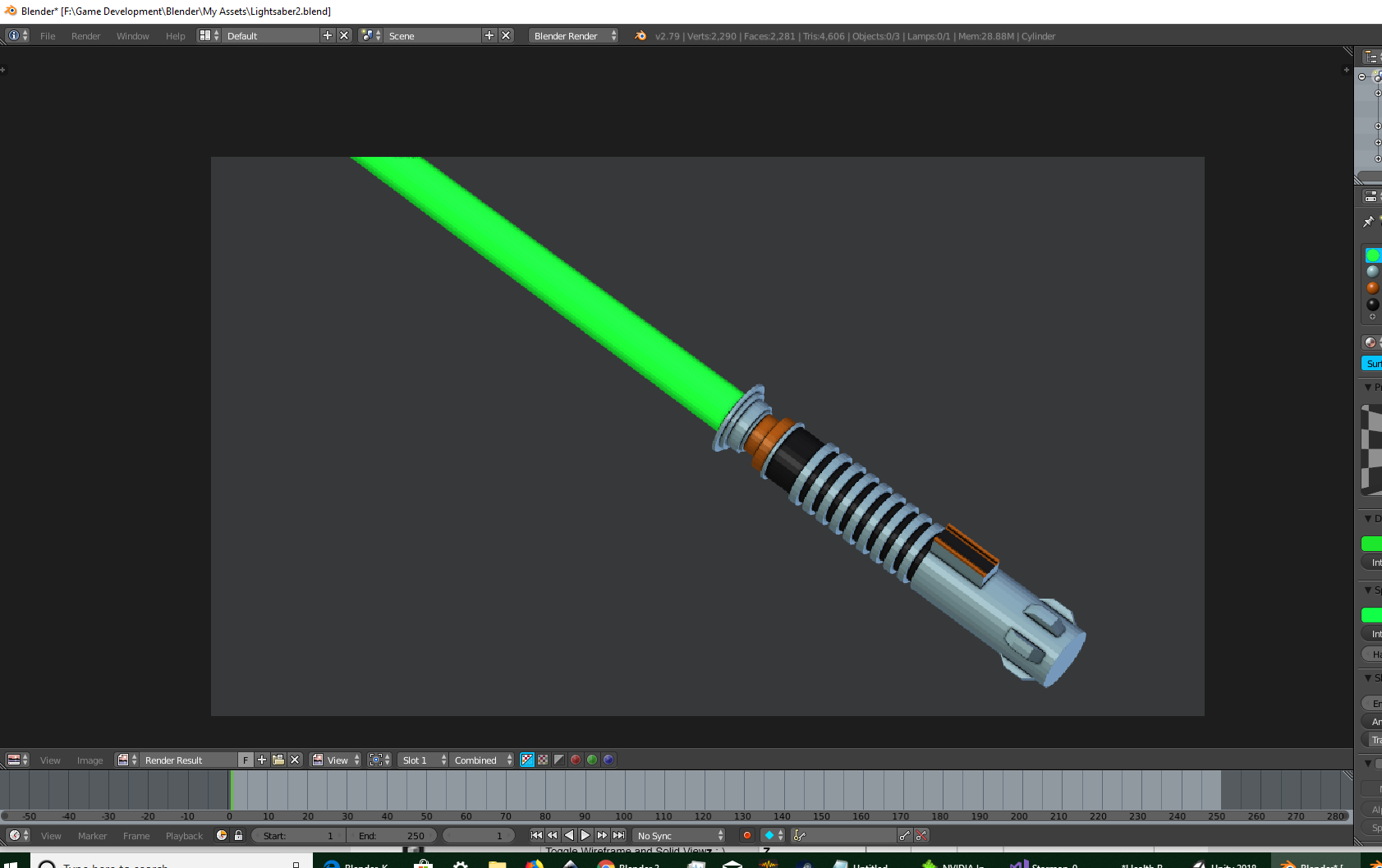
Task: Jump to the first frame
Action: point(536,835)
